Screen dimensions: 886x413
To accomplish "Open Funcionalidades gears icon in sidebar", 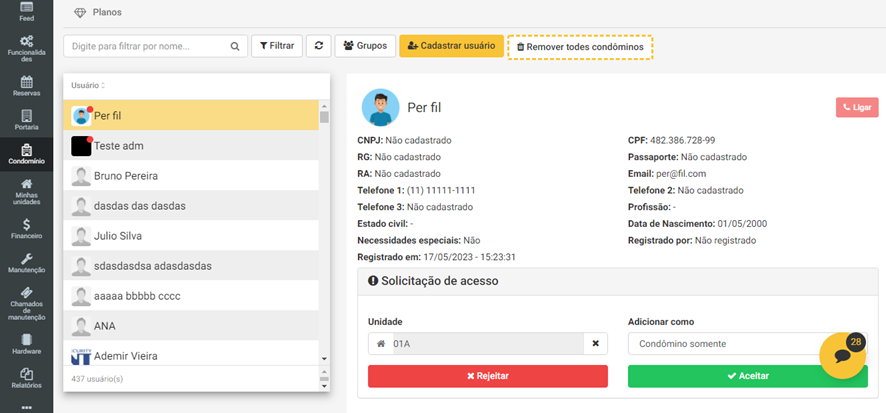I will click(x=26, y=41).
